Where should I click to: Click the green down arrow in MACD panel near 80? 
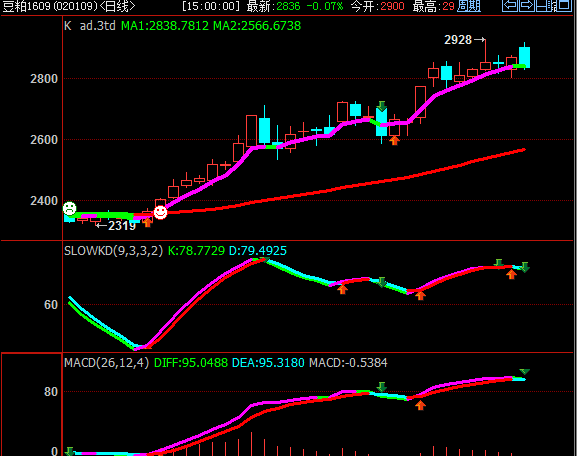(x=382, y=387)
